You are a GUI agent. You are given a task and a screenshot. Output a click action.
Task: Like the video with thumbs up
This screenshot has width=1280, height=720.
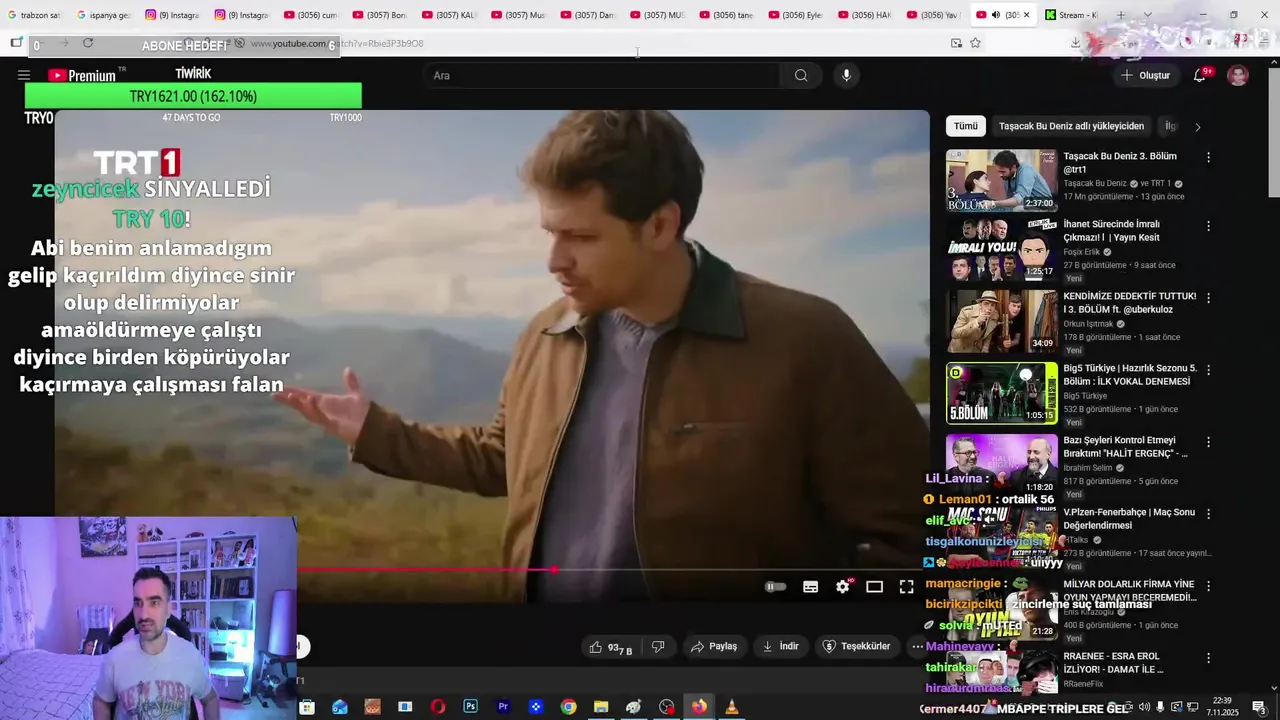click(611, 647)
